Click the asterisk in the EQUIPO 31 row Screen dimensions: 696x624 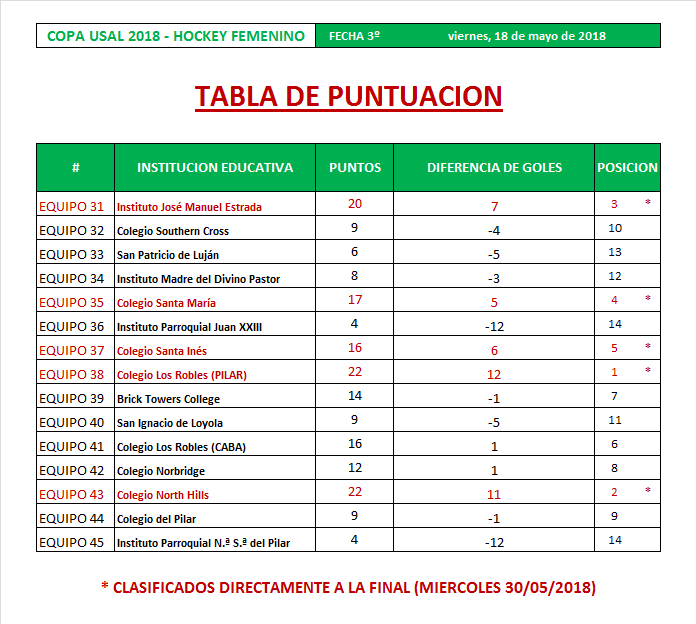(648, 202)
